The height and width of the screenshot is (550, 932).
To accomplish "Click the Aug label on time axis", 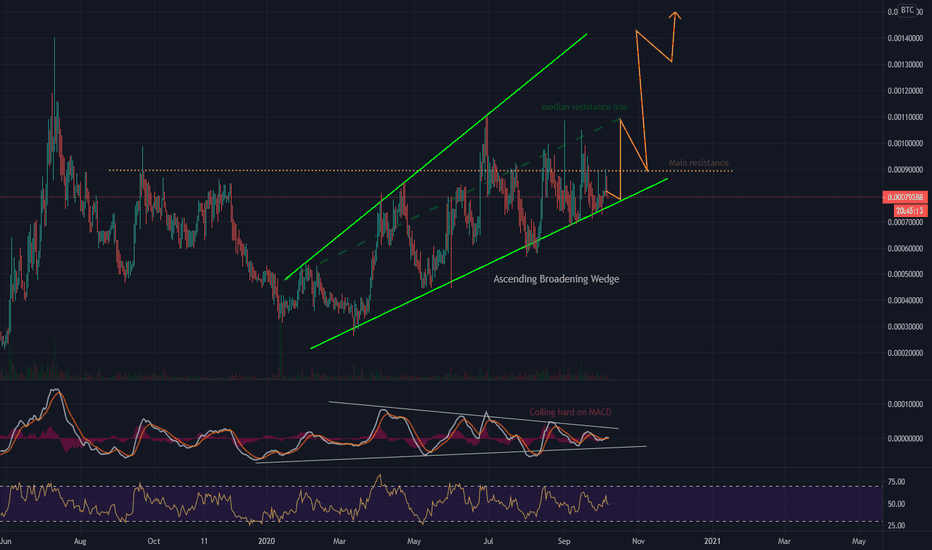I will click(80, 541).
